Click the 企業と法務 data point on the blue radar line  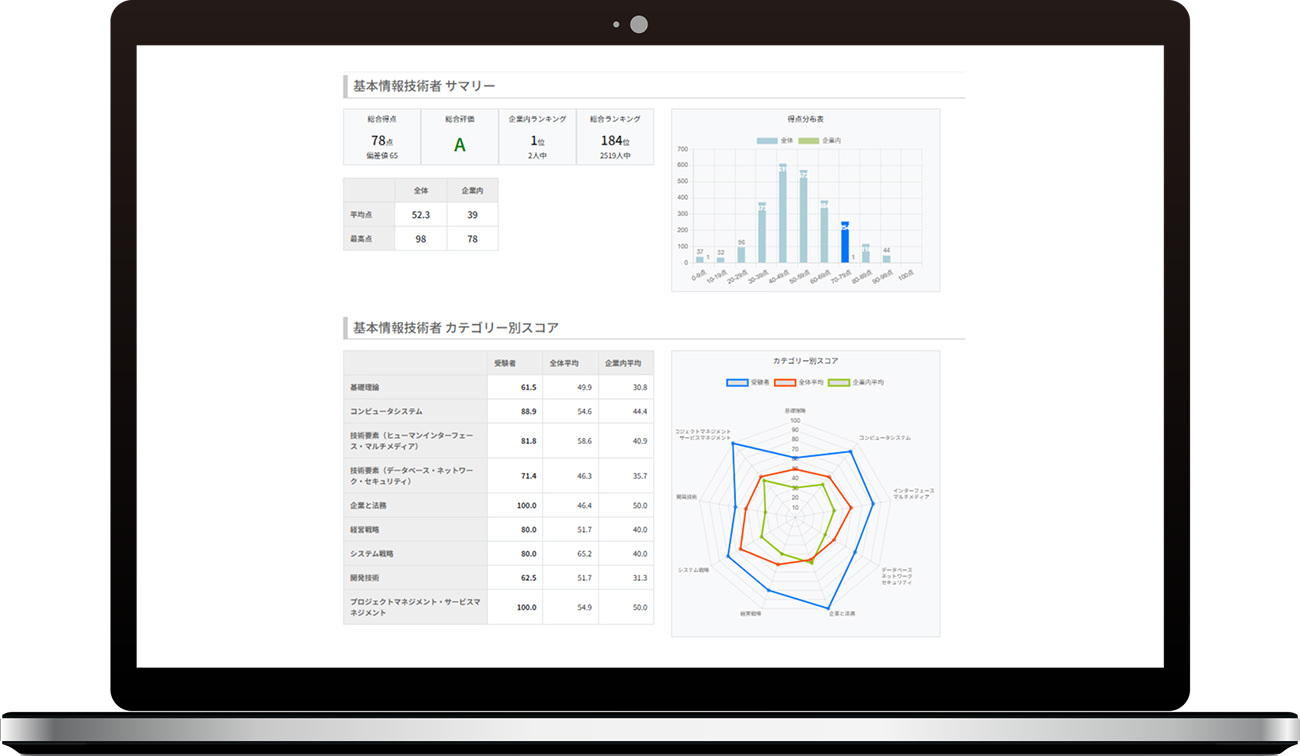tap(829, 607)
